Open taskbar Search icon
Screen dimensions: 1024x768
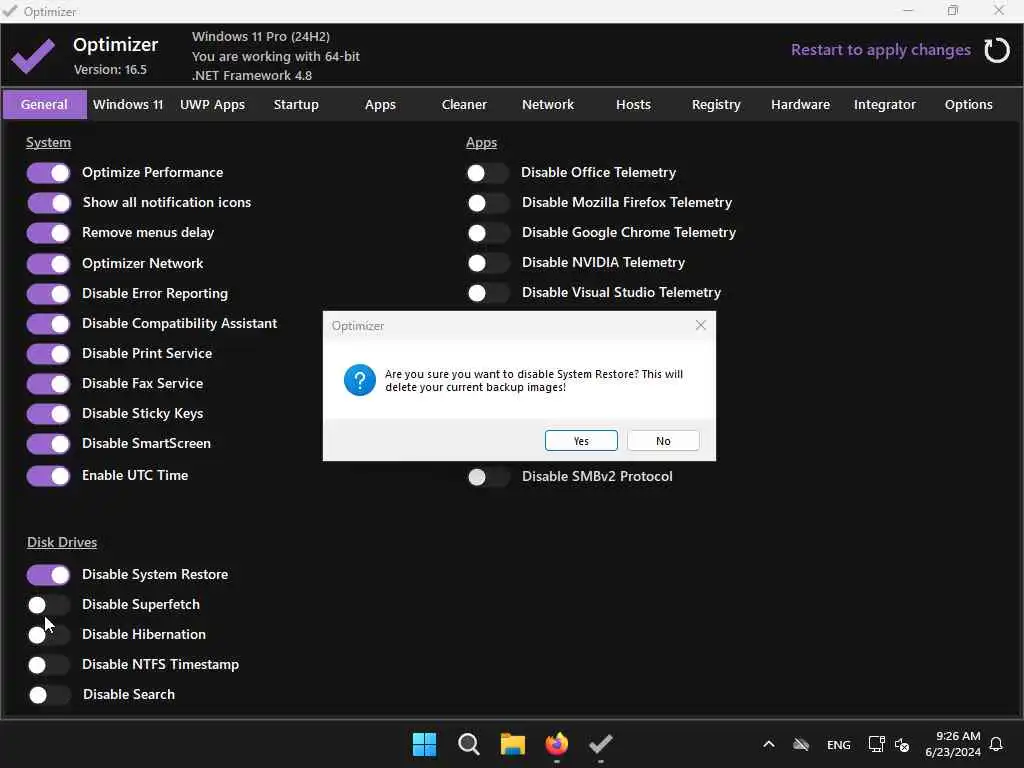[469, 744]
